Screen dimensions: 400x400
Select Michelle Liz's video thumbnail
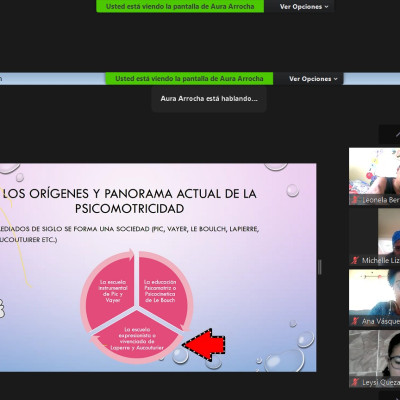374,237
